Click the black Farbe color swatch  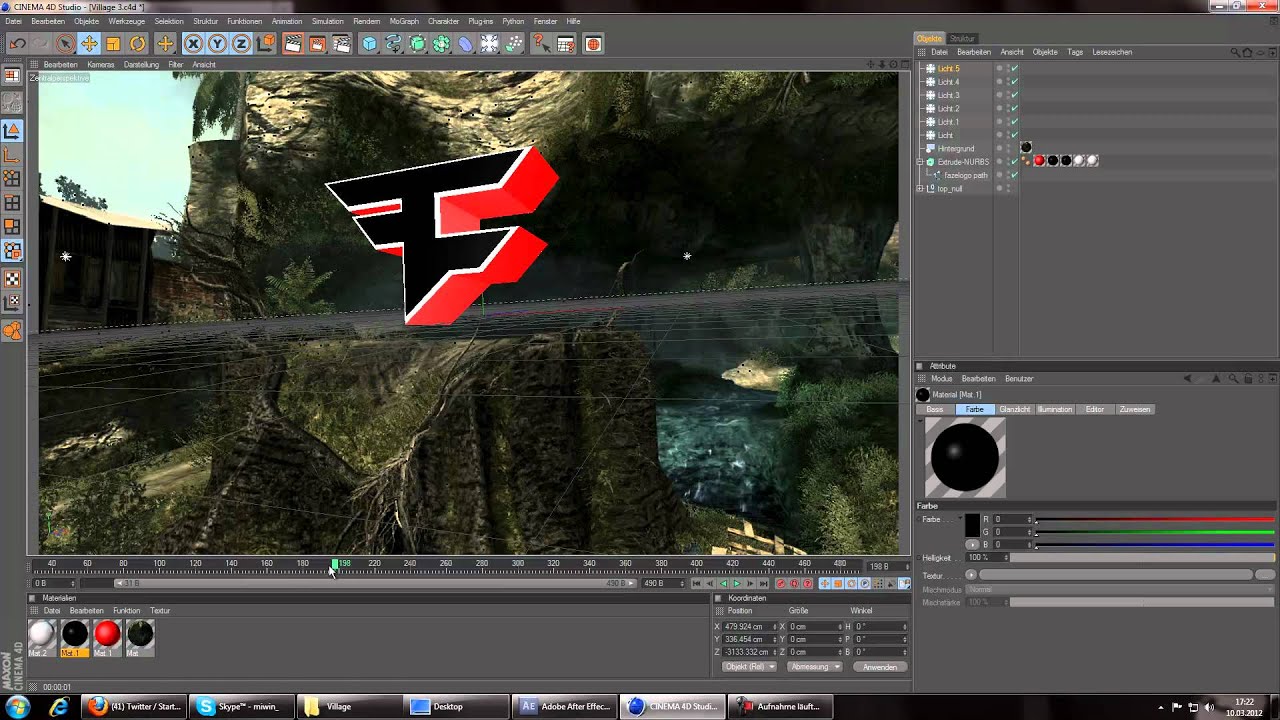pyautogui.click(x=972, y=525)
